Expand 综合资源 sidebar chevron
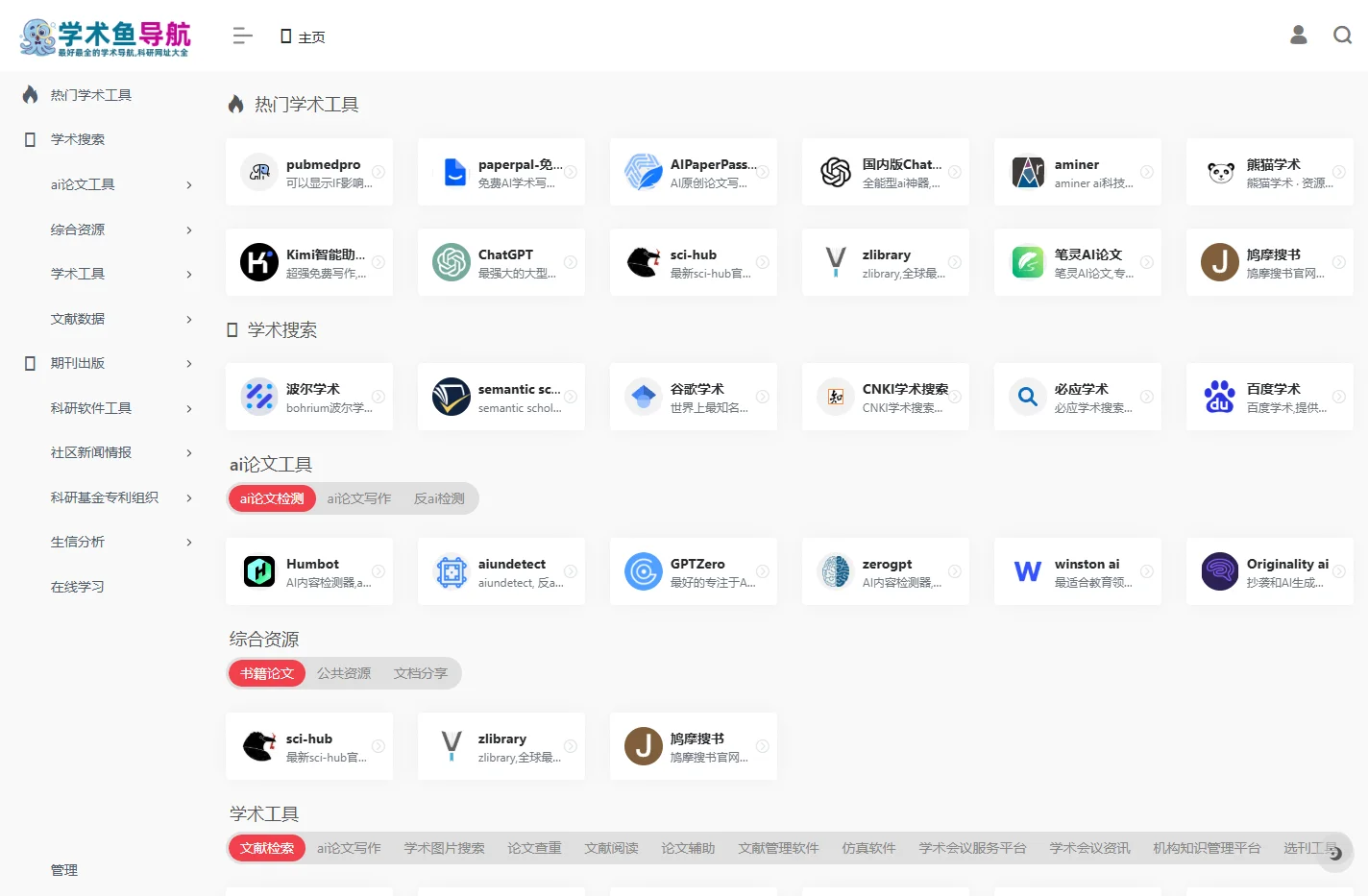This screenshot has height=896, width=1368. tap(189, 230)
